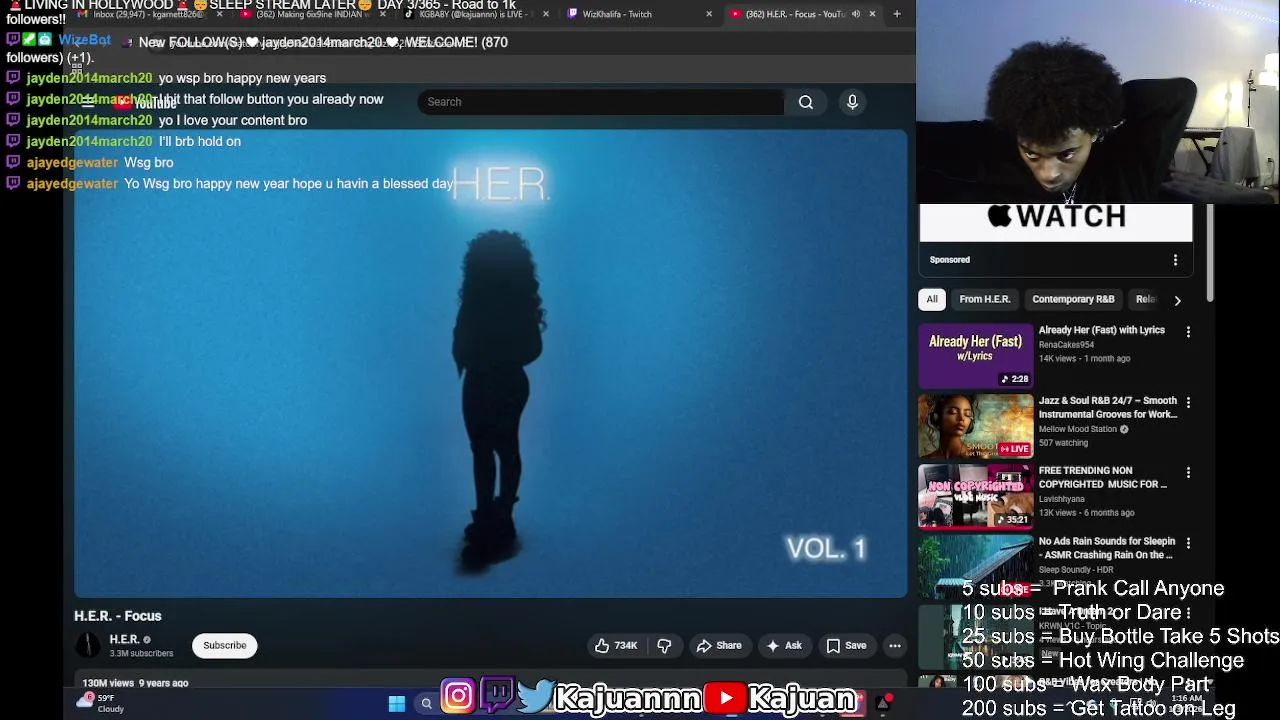Click the H.E.R. Vol. 1 video player
1280x720 pixels.
click(490, 363)
